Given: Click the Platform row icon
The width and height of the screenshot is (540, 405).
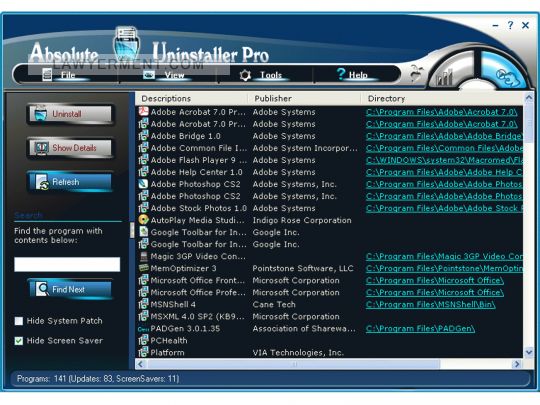Looking at the screenshot, I should point(143,352).
